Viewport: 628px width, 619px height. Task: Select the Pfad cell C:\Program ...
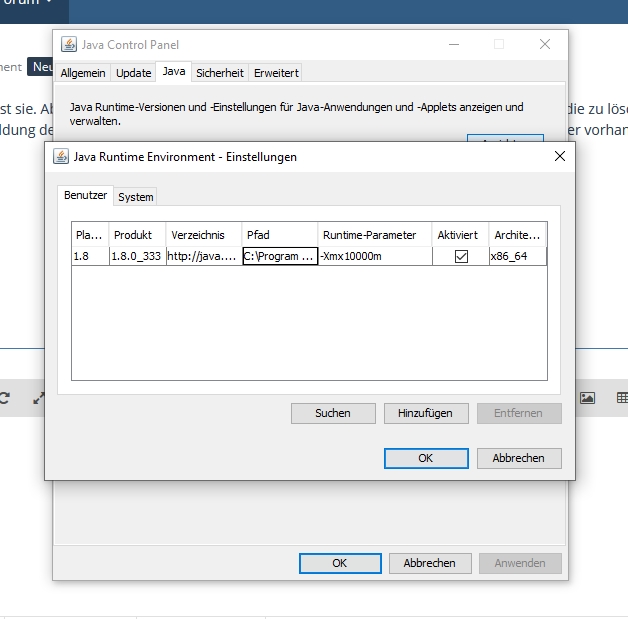(280, 256)
